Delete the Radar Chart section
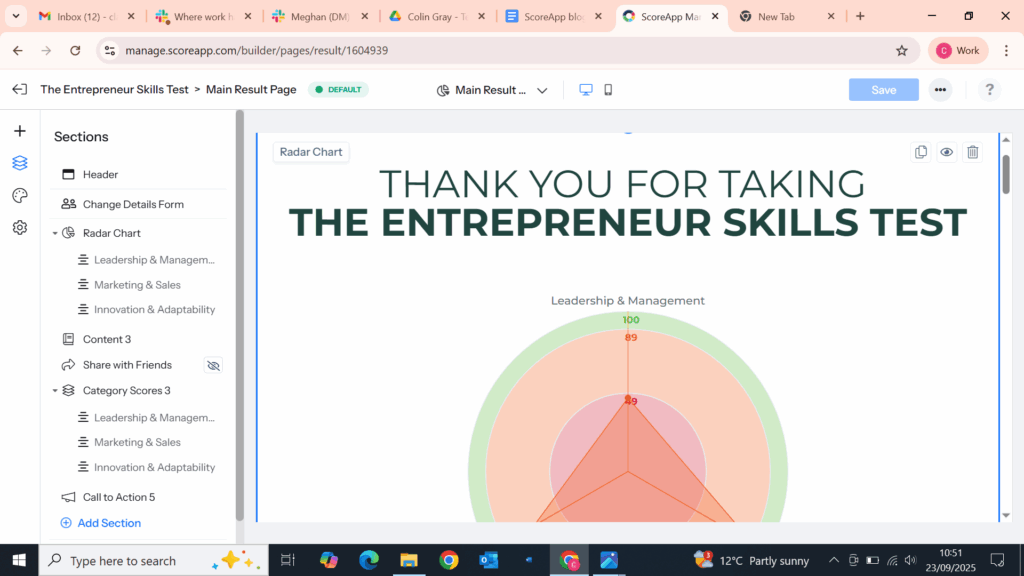Screen dimensions: 1024x576 [972, 151]
